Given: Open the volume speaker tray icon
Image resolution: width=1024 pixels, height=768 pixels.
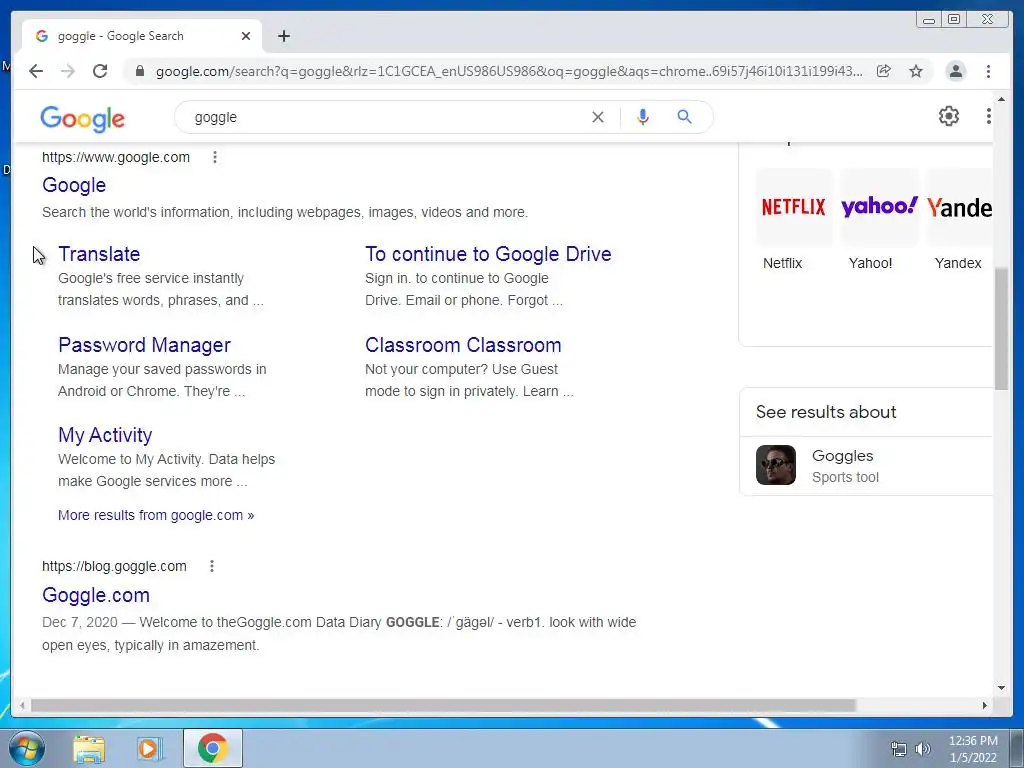Looking at the screenshot, I should pyautogui.click(x=923, y=749).
